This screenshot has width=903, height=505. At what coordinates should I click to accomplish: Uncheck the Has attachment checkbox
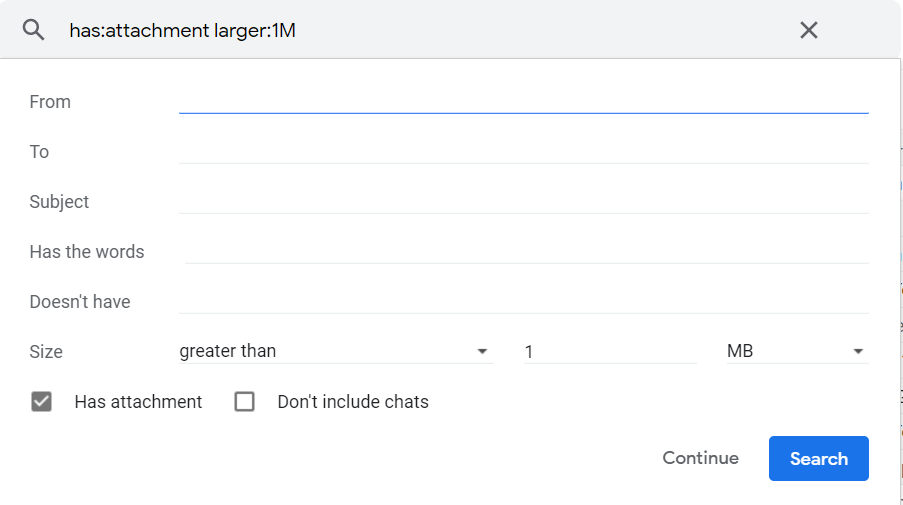pos(41,402)
